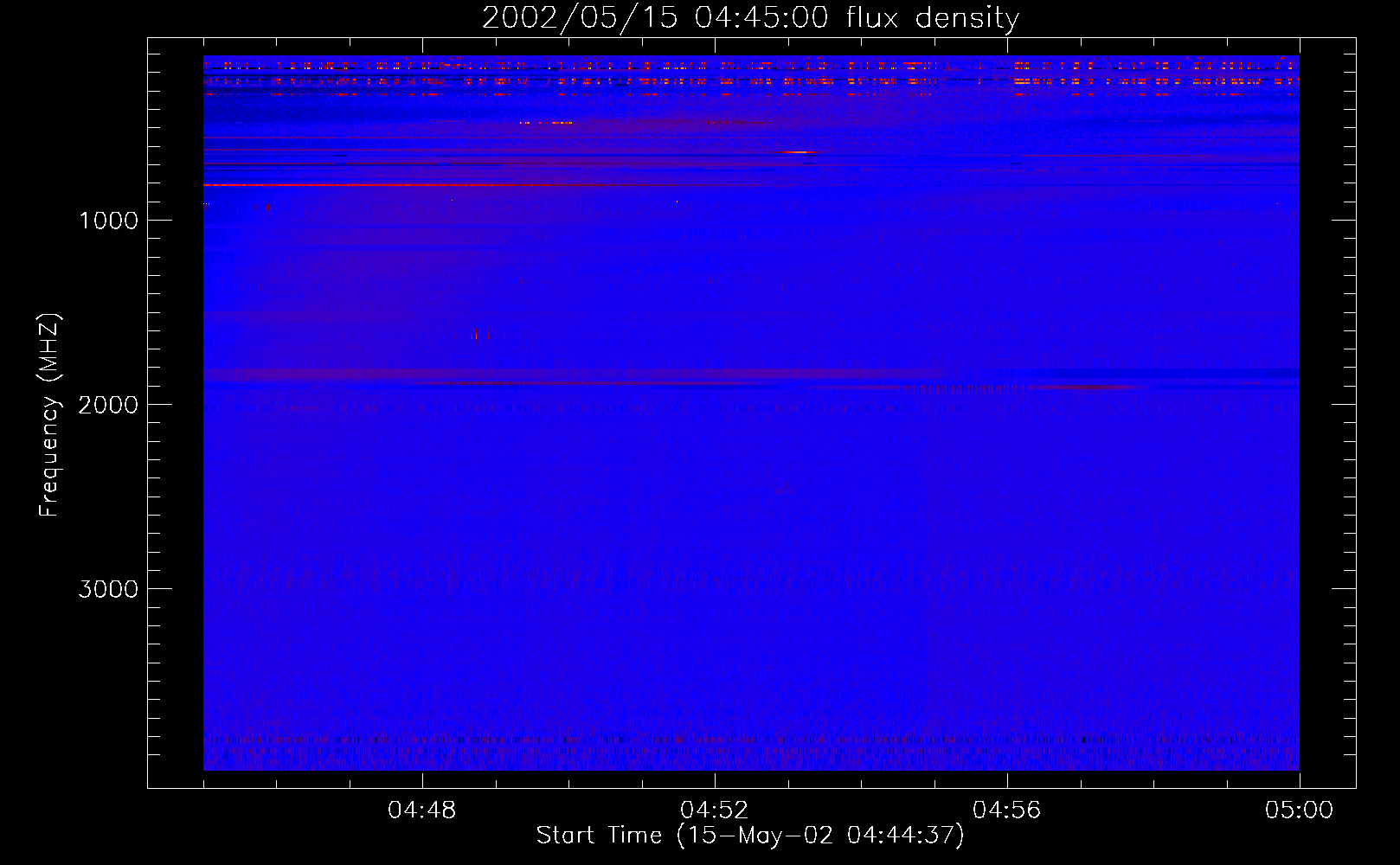The width and height of the screenshot is (1400, 865).
Task: Click the 2000 frequency tick label
Action: [108, 405]
